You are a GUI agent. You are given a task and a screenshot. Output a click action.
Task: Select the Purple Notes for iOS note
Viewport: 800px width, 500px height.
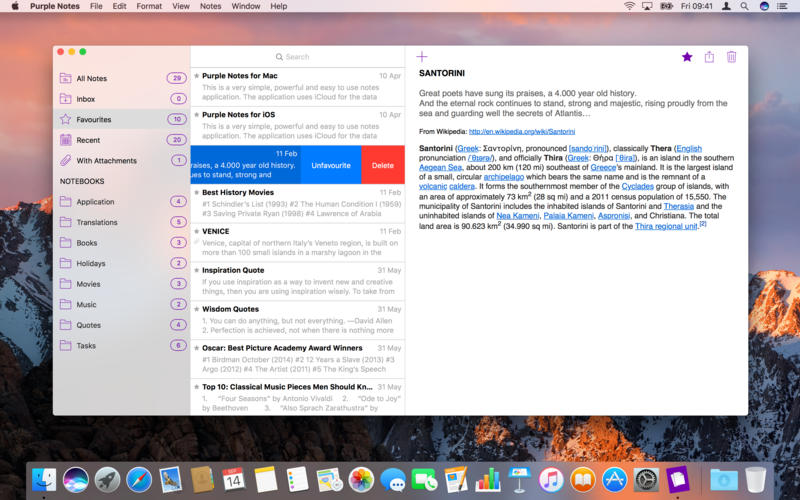[x=297, y=126]
